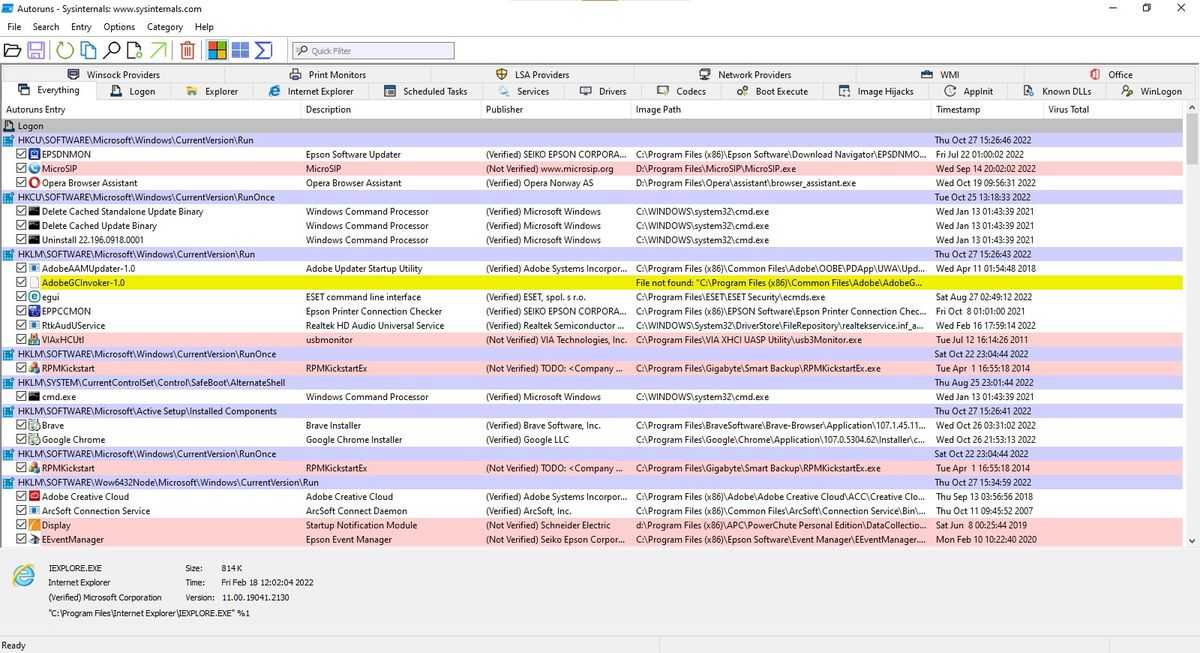Switch to the Scheduled Tasks tab
Screen dimensions: 1200x653
coord(426,91)
